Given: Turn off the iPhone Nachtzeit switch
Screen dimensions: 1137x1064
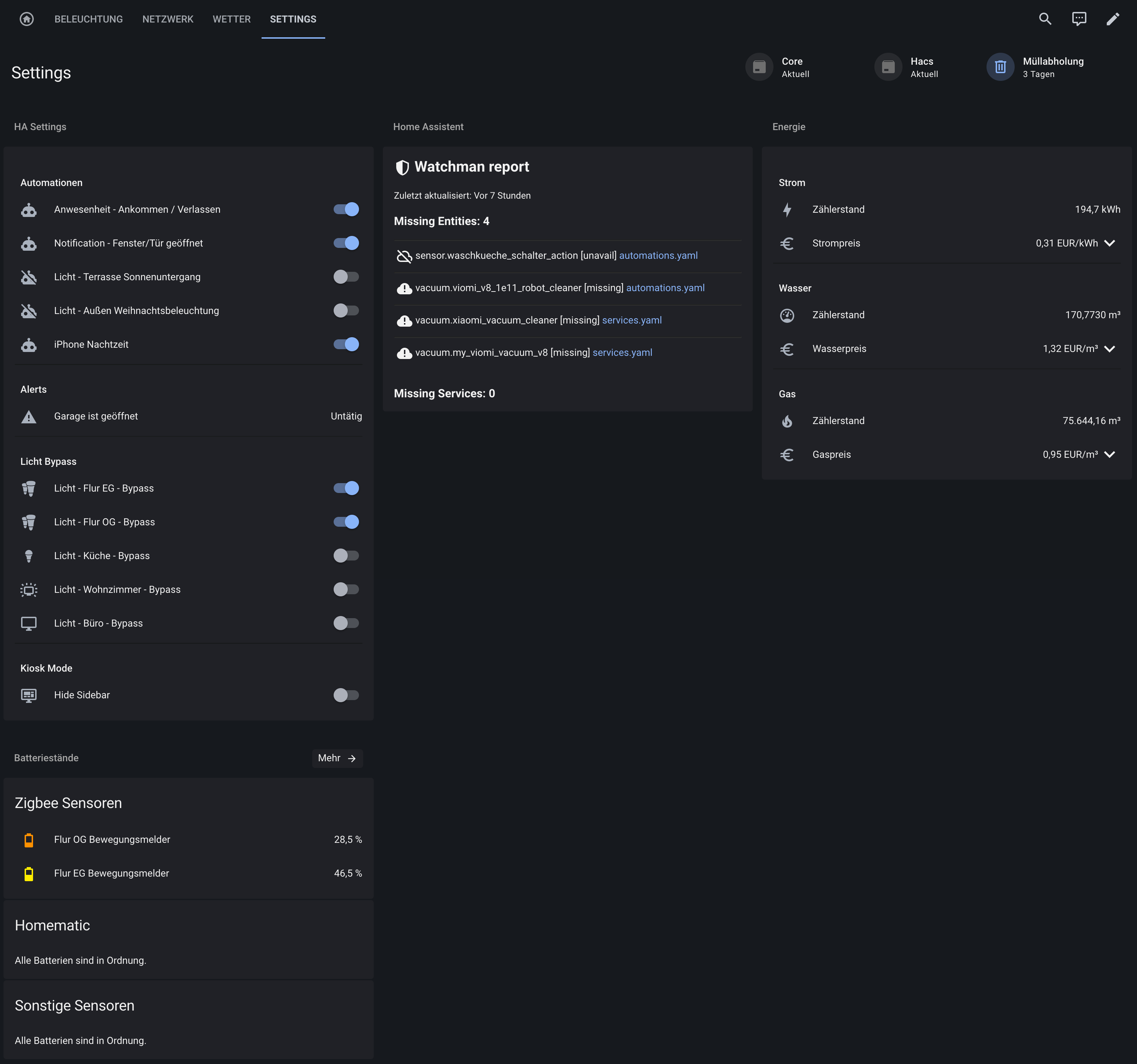Looking at the screenshot, I should pyautogui.click(x=346, y=344).
